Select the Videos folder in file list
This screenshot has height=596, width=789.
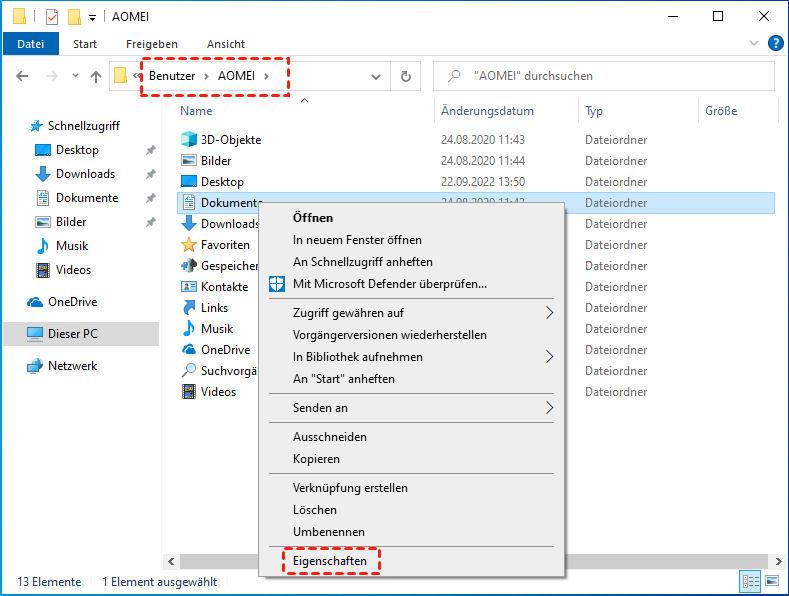click(208, 392)
